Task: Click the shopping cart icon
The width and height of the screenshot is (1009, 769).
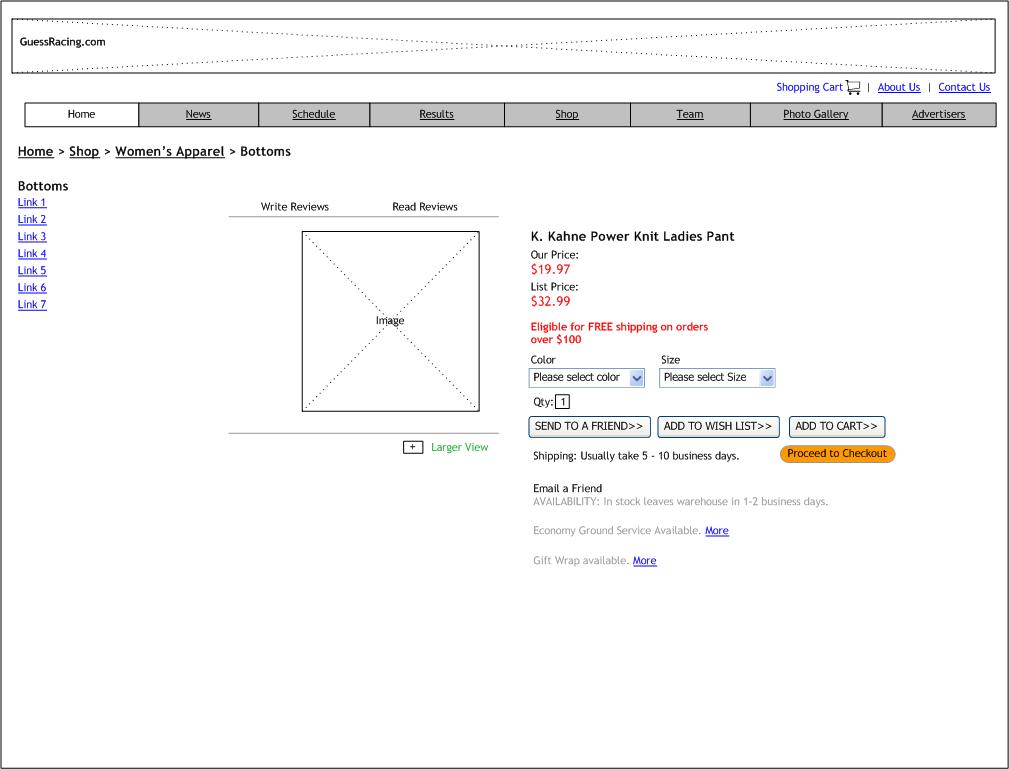Action: [853, 88]
